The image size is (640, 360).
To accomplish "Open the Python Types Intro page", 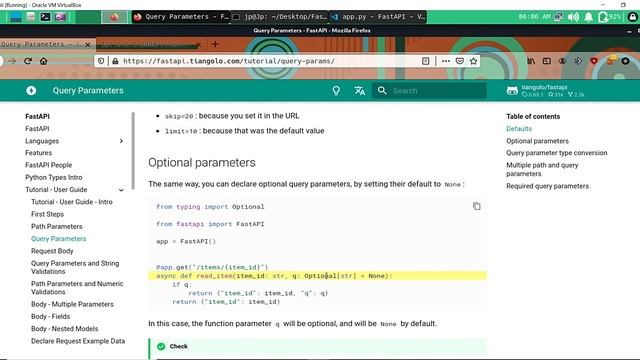I will click(53, 177).
